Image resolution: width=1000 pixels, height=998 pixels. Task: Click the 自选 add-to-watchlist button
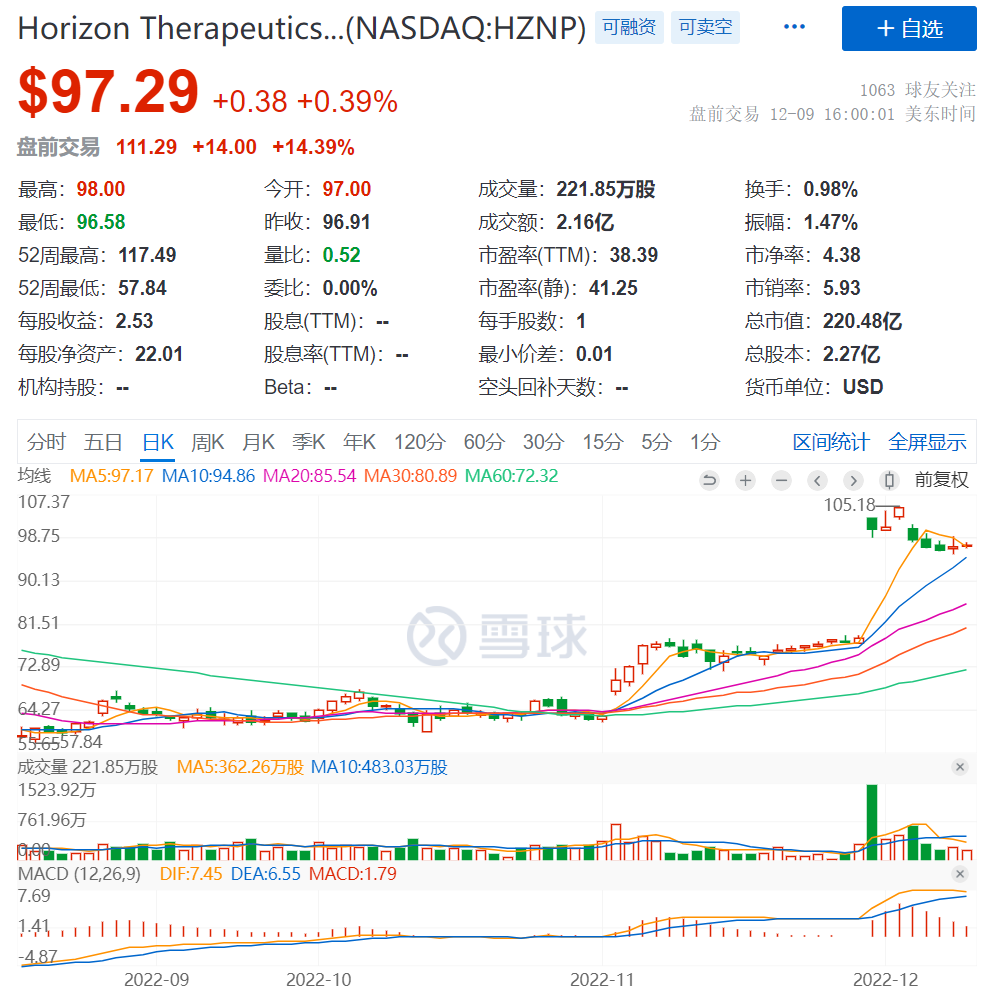point(909,29)
